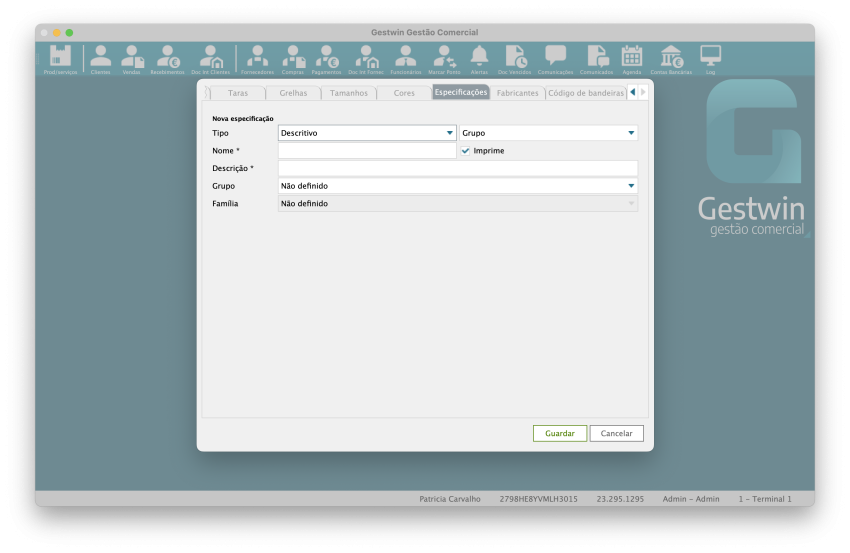Select the Cores tab
850x553 pixels.
[x=404, y=93]
